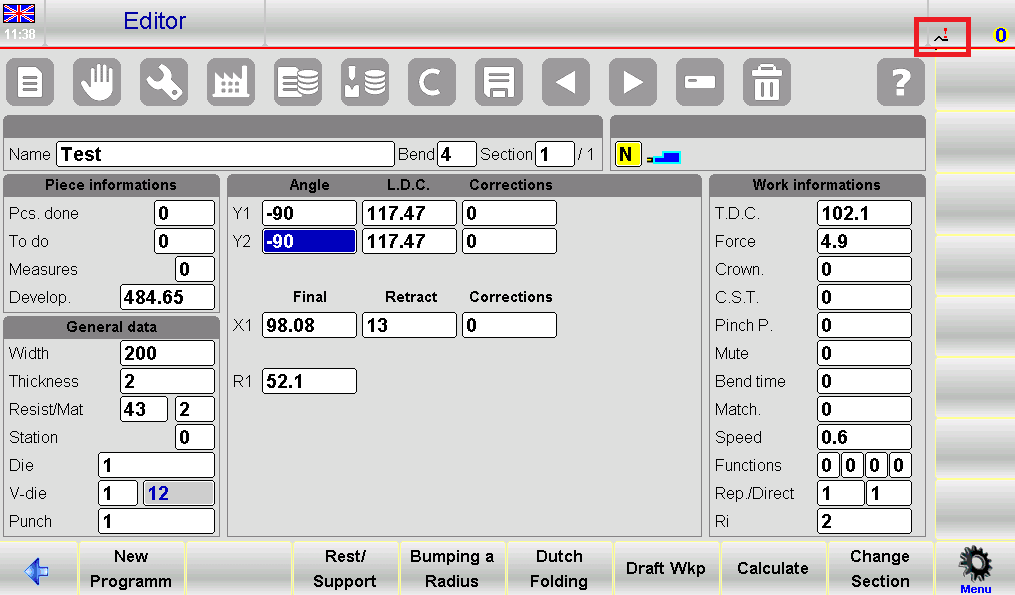1015x595 pixels.
Task: Toggle the yellow N indicator
Action: pyautogui.click(x=627, y=155)
